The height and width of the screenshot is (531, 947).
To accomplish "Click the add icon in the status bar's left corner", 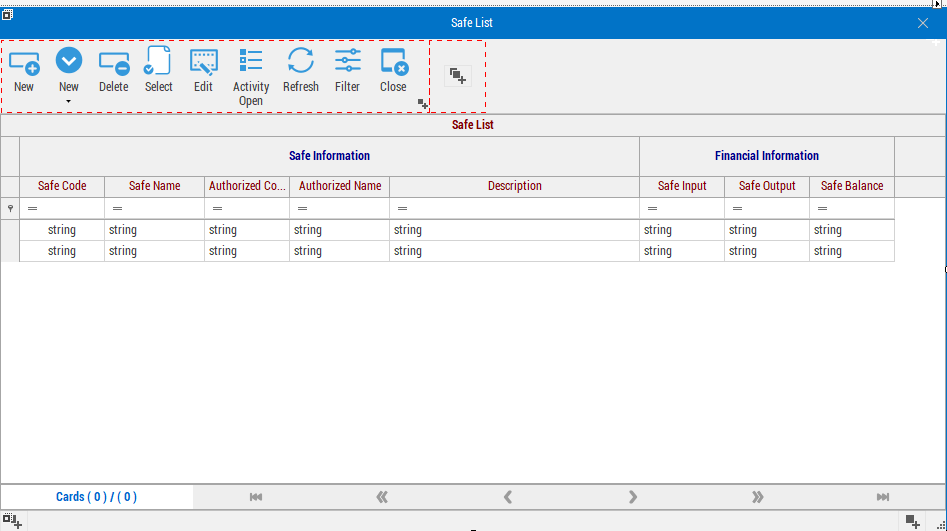I will [12, 521].
